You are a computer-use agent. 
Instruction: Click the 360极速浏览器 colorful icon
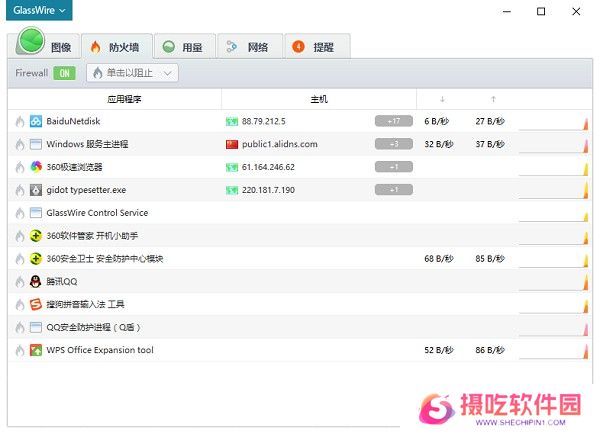[x=36, y=167]
